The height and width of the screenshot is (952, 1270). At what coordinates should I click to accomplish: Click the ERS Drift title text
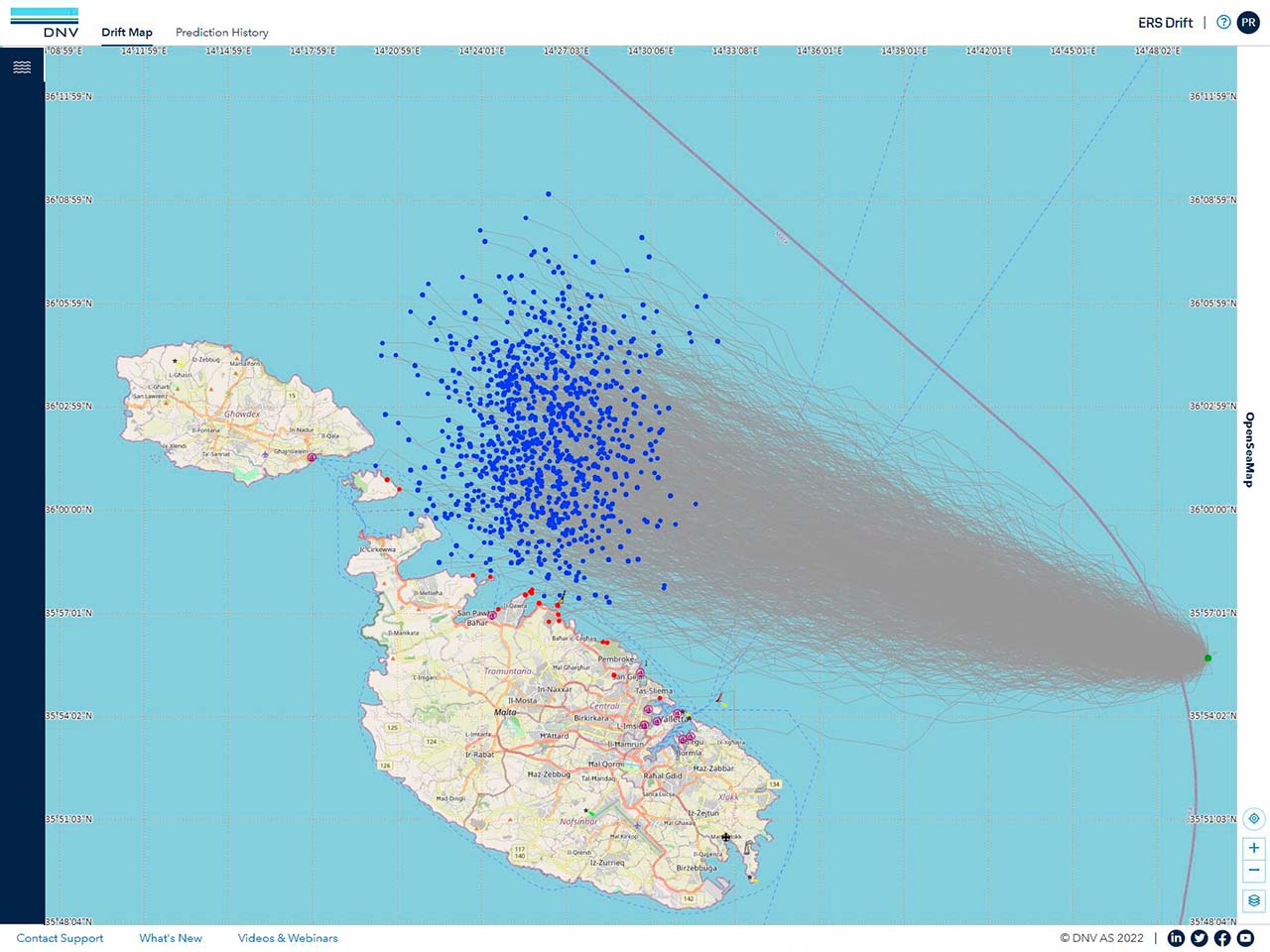point(1165,23)
